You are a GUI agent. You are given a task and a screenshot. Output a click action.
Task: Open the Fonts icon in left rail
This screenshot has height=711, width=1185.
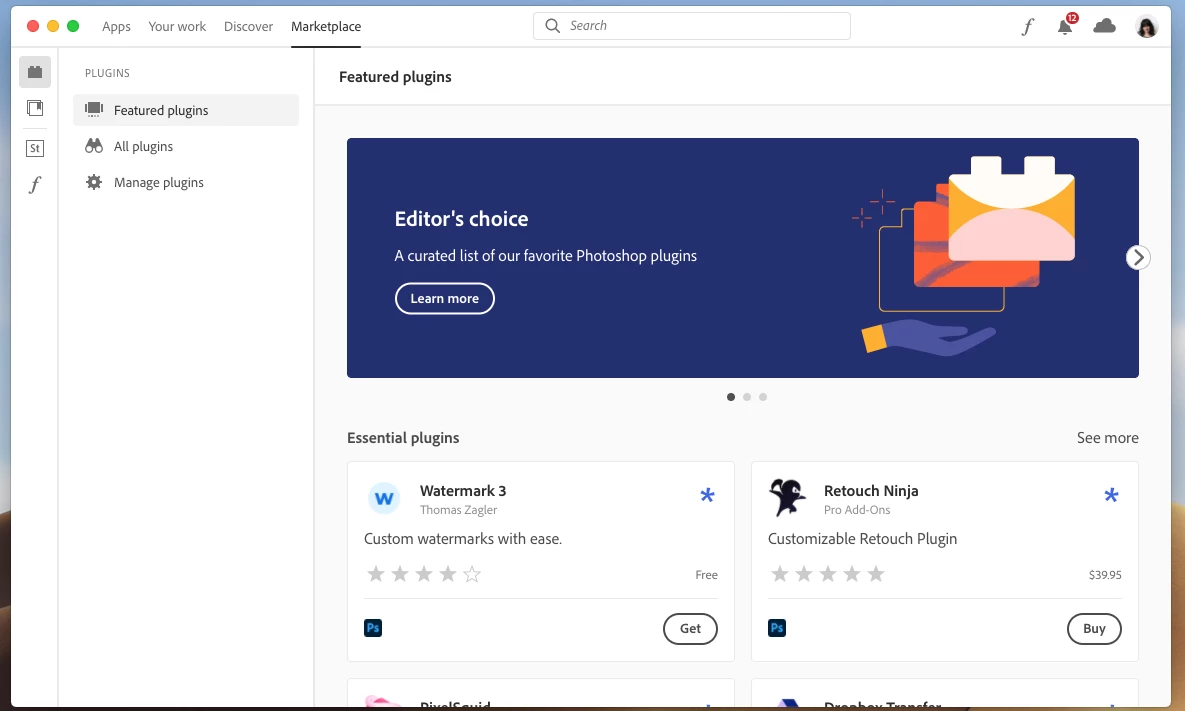35,184
